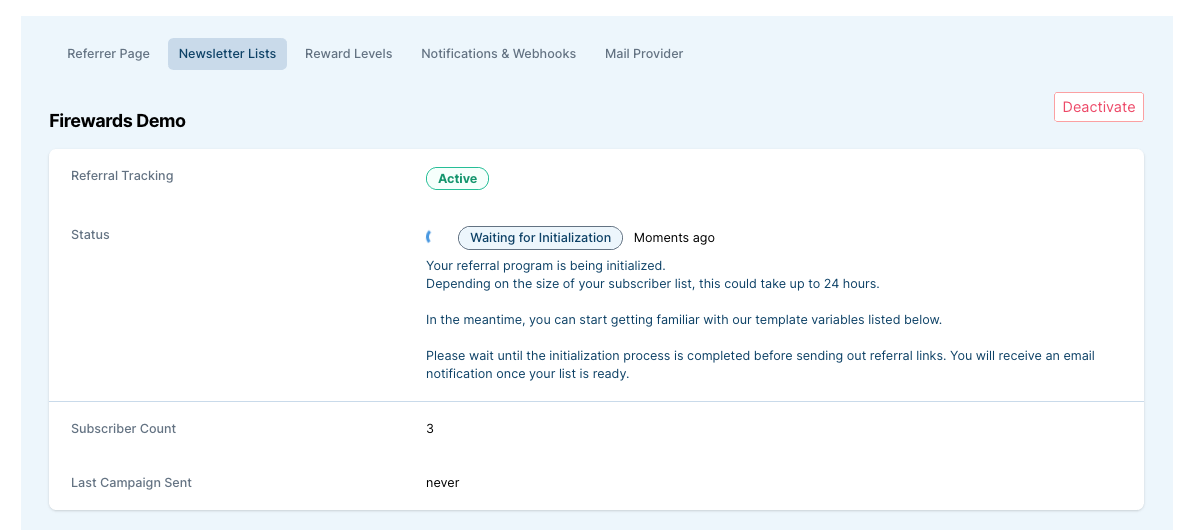Click 'Your referral program is being initialized.'
1188x530 pixels.
click(546, 266)
